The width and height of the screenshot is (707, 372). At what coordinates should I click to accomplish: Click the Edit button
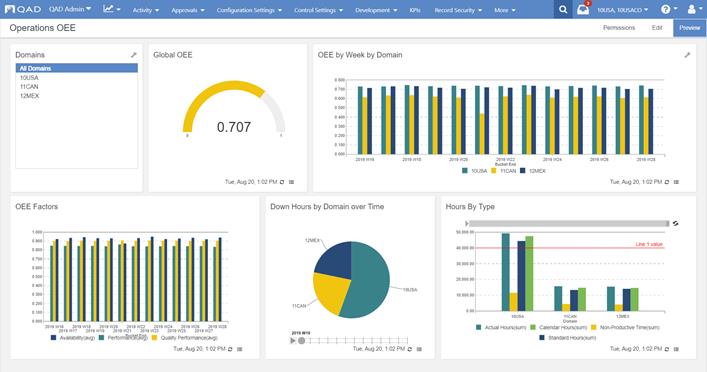657,28
